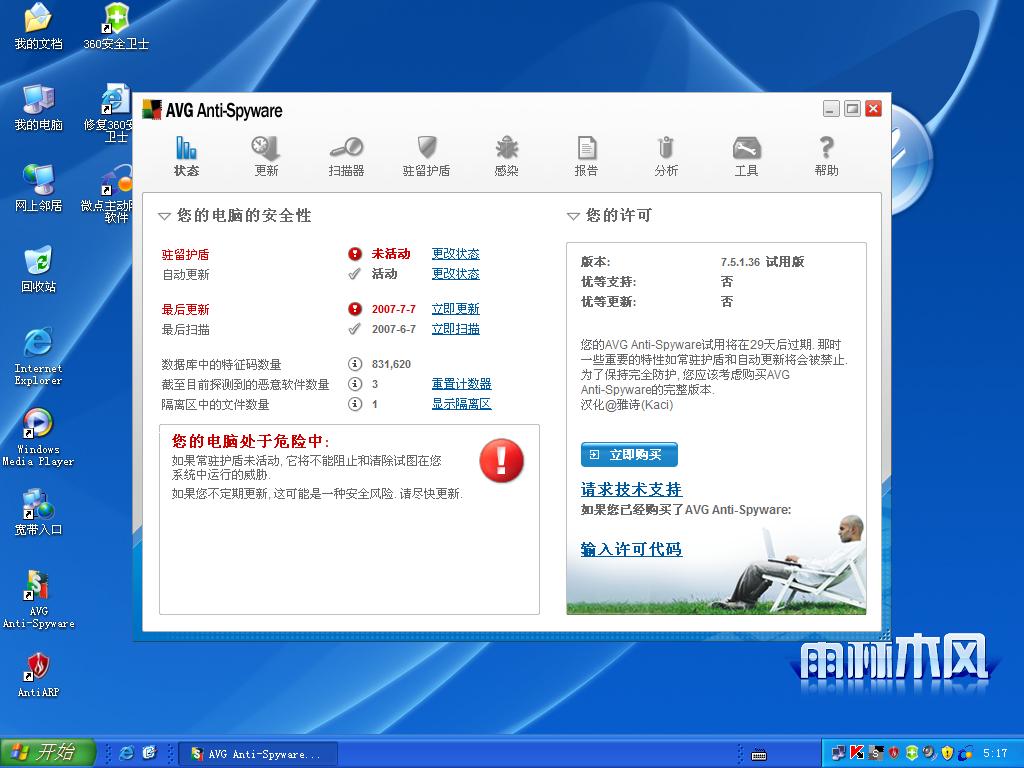Click the large red exclamation warning icon
The height and width of the screenshot is (768, 1024).
[502, 460]
